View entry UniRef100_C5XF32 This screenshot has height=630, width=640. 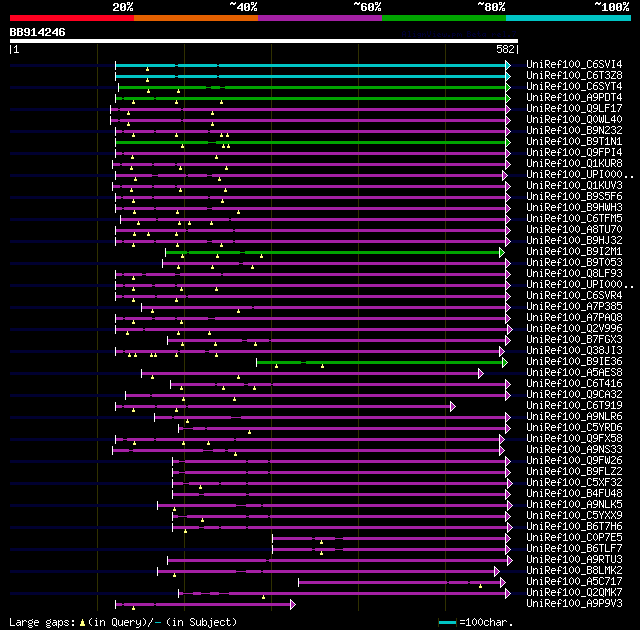574,483
